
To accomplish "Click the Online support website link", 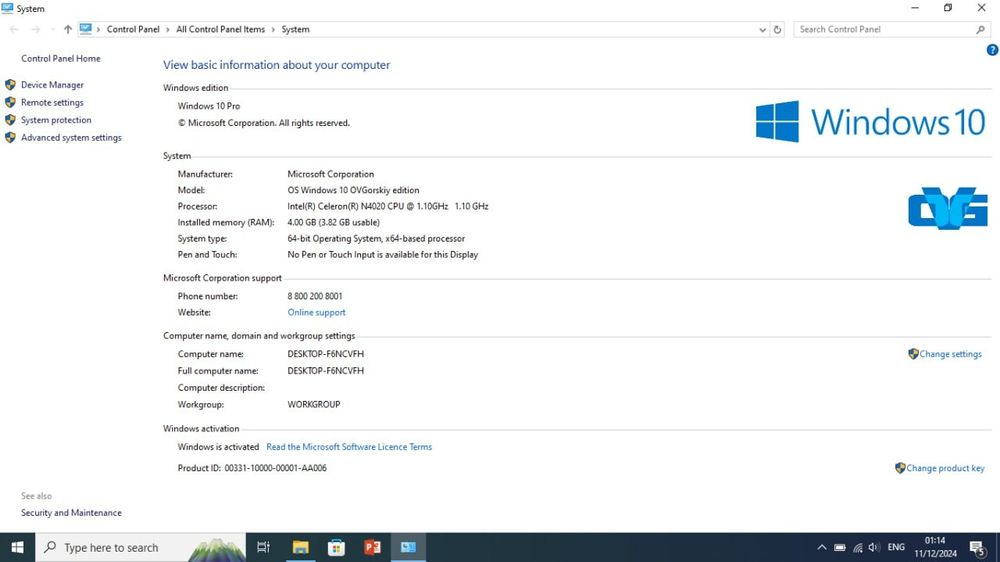I will coord(316,313).
